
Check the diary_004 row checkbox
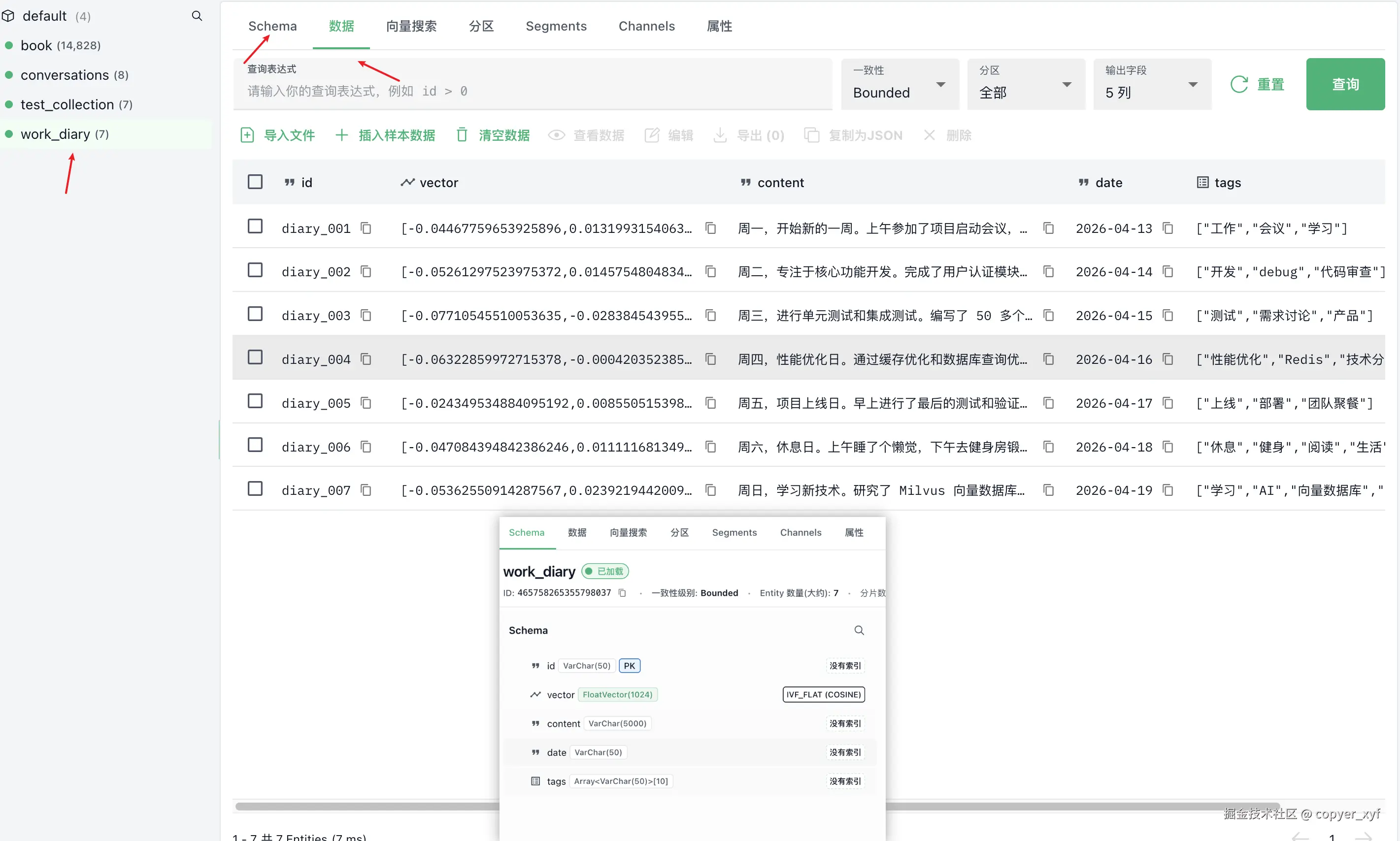tap(255, 357)
